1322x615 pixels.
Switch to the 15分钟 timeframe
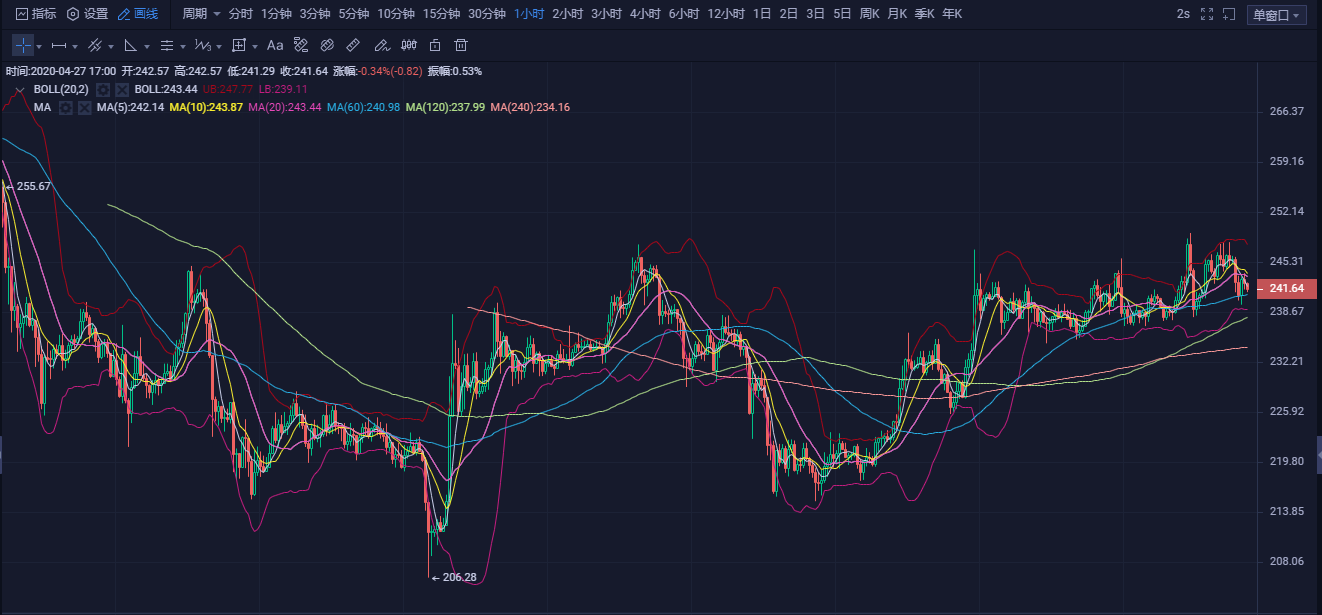click(441, 14)
